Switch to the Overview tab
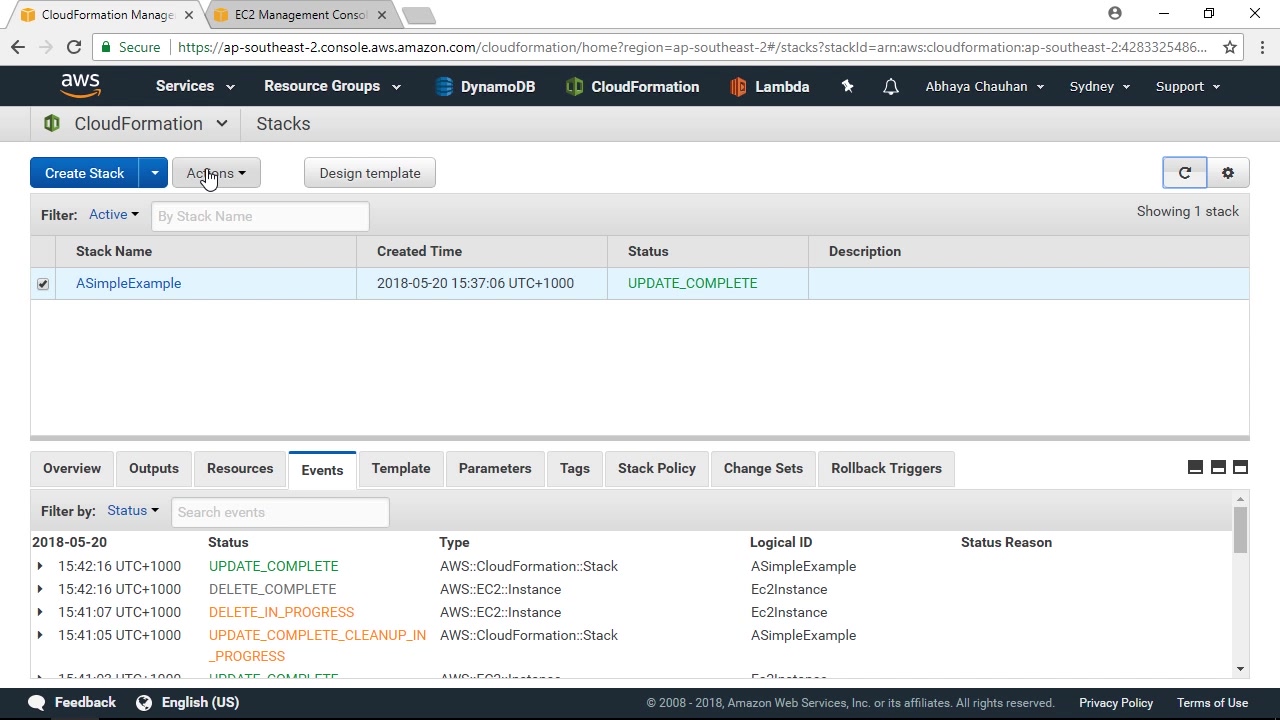The height and width of the screenshot is (720, 1280). (x=72, y=468)
